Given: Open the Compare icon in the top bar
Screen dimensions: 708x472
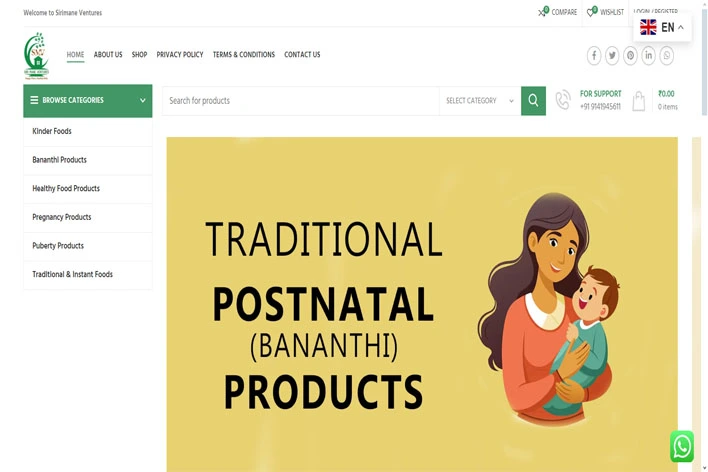Looking at the screenshot, I should [x=542, y=12].
